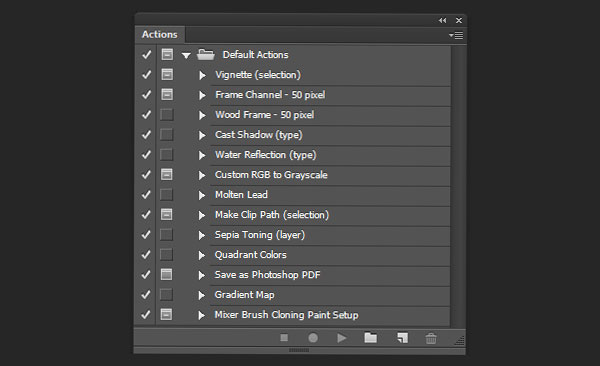Toggle checkmark for Vignette (selection)

click(146, 74)
